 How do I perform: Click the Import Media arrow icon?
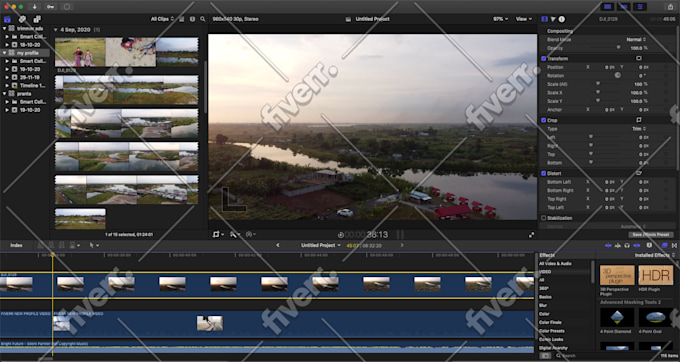pyautogui.click(x=34, y=7)
